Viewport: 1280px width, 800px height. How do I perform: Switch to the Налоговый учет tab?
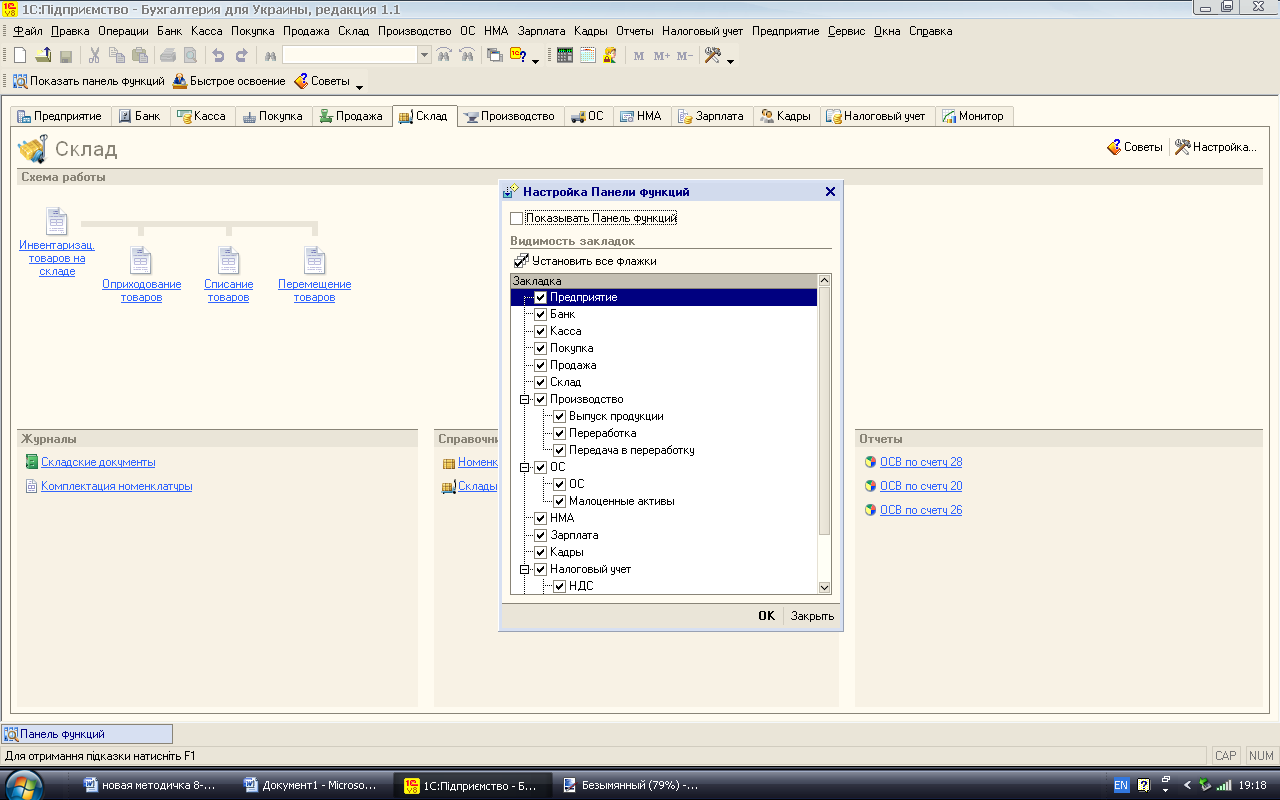pyautogui.click(x=877, y=116)
